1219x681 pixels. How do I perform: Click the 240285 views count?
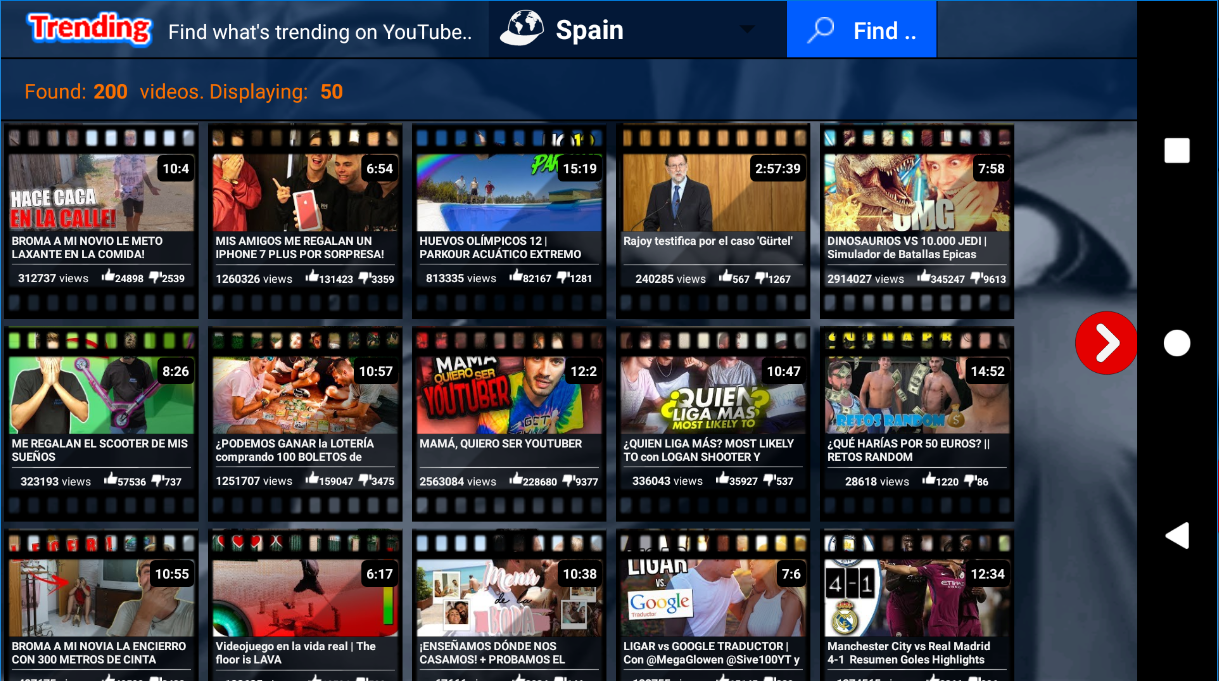coord(671,279)
